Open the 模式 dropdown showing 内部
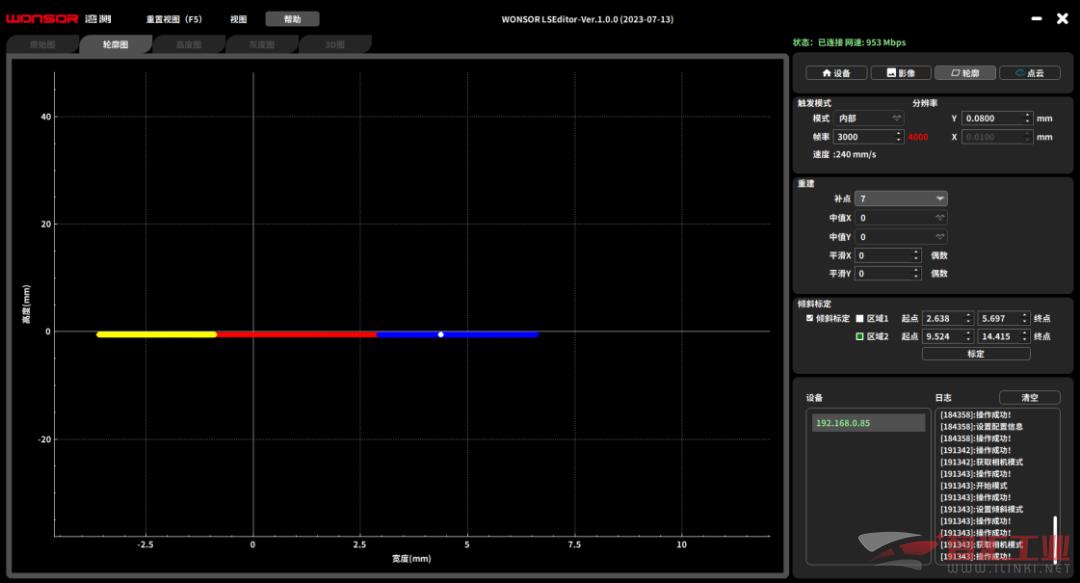 (x=868, y=119)
